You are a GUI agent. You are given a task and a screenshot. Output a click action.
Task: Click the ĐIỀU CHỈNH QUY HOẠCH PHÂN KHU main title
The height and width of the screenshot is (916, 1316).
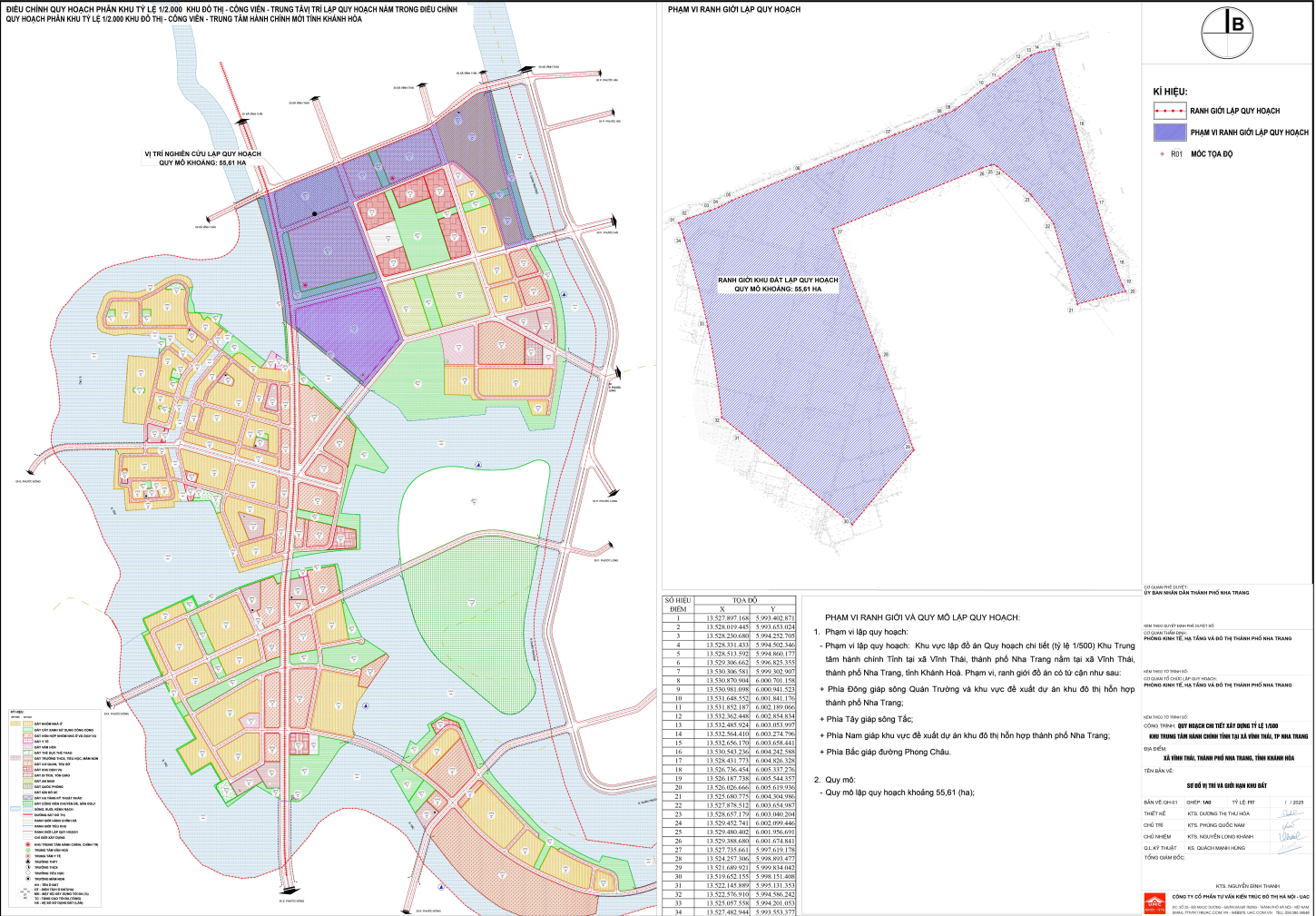(231, 14)
